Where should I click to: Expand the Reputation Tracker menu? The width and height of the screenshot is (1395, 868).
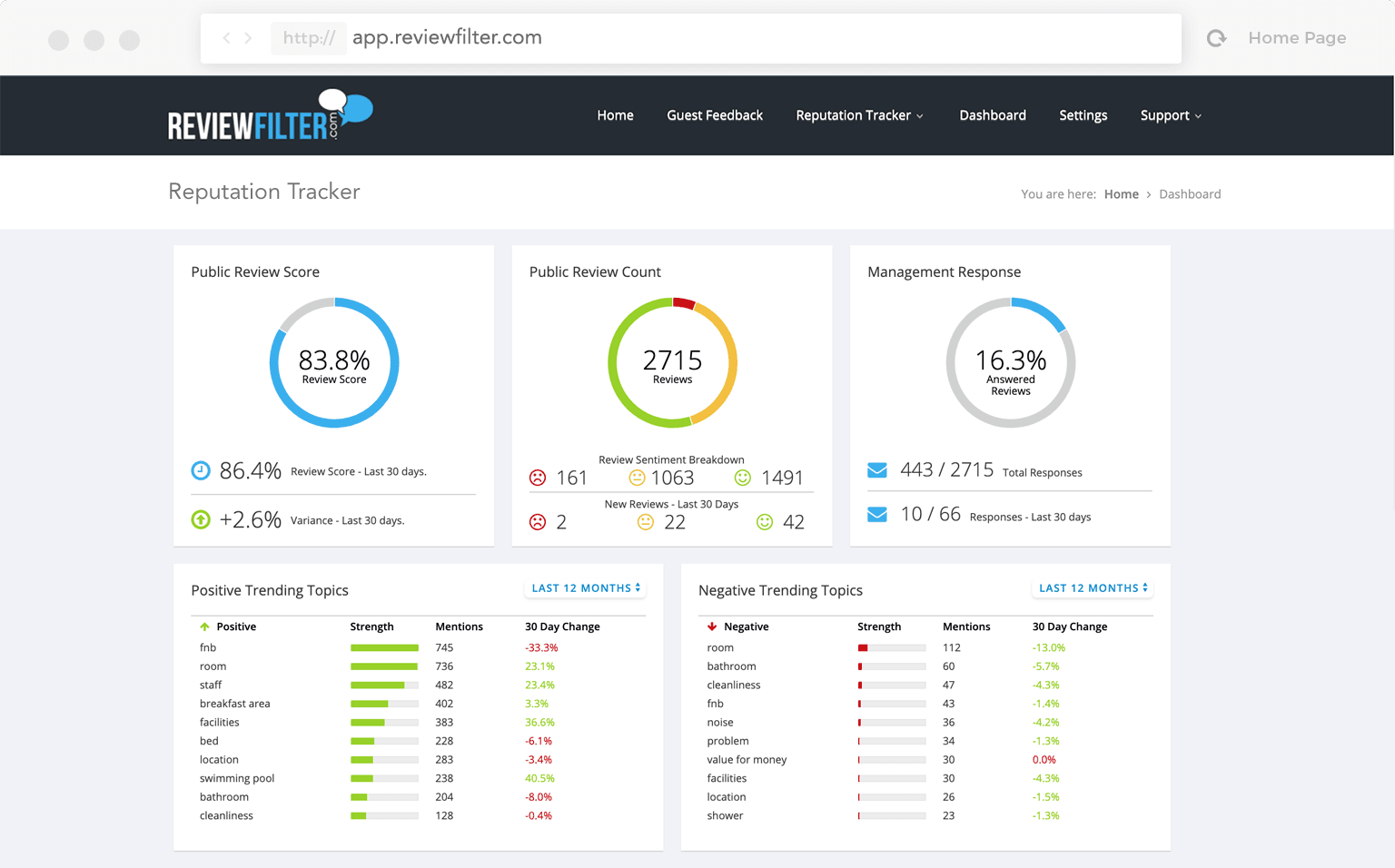pyautogui.click(x=859, y=115)
